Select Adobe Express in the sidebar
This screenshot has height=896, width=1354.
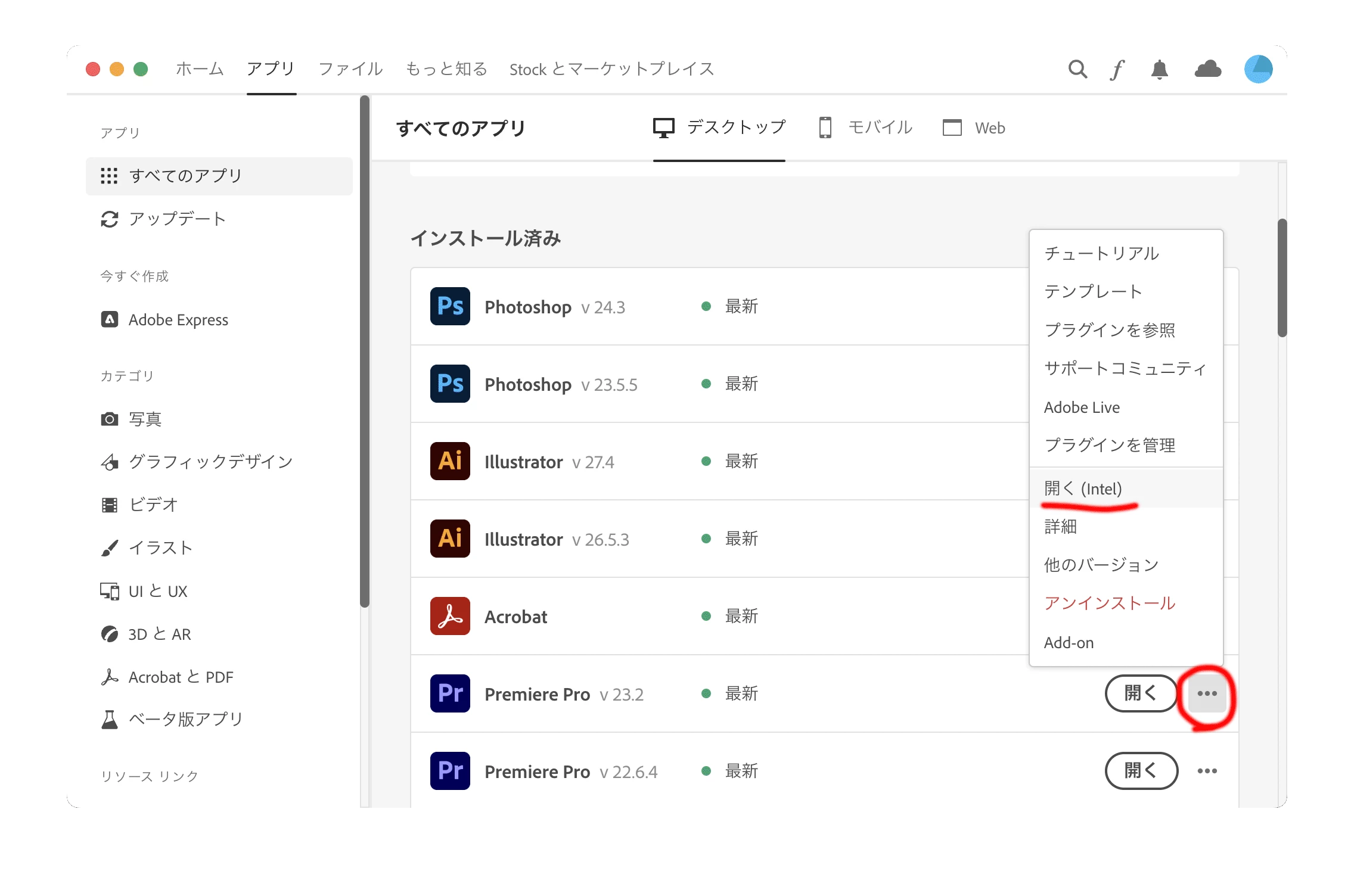tap(178, 320)
